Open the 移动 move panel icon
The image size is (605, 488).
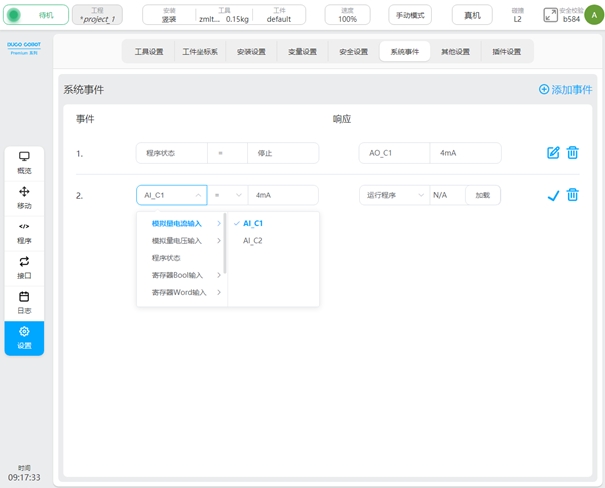click(x=24, y=197)
